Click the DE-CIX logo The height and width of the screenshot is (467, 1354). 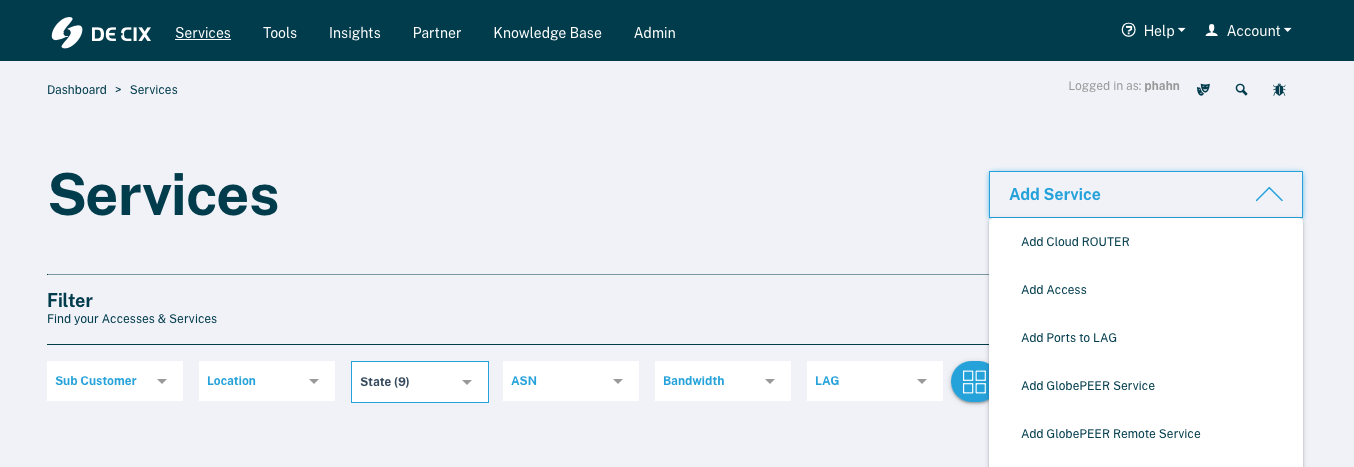101,32
